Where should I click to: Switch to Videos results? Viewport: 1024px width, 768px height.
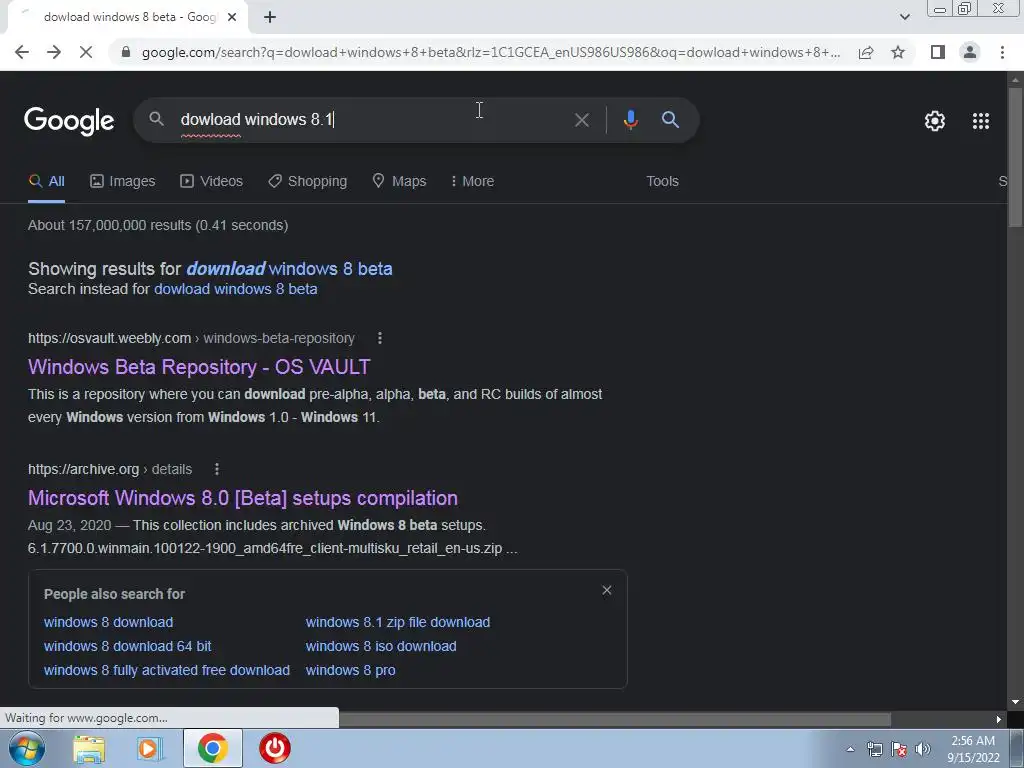211,182
